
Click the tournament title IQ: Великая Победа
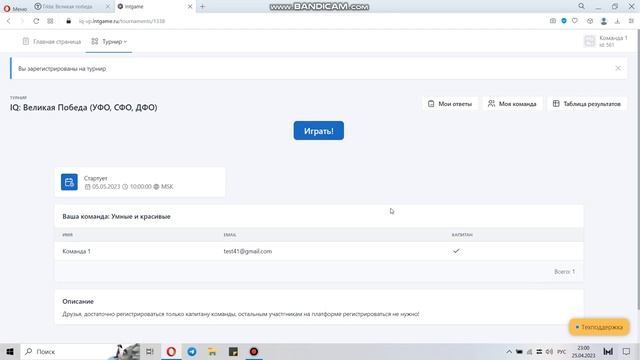83,107
